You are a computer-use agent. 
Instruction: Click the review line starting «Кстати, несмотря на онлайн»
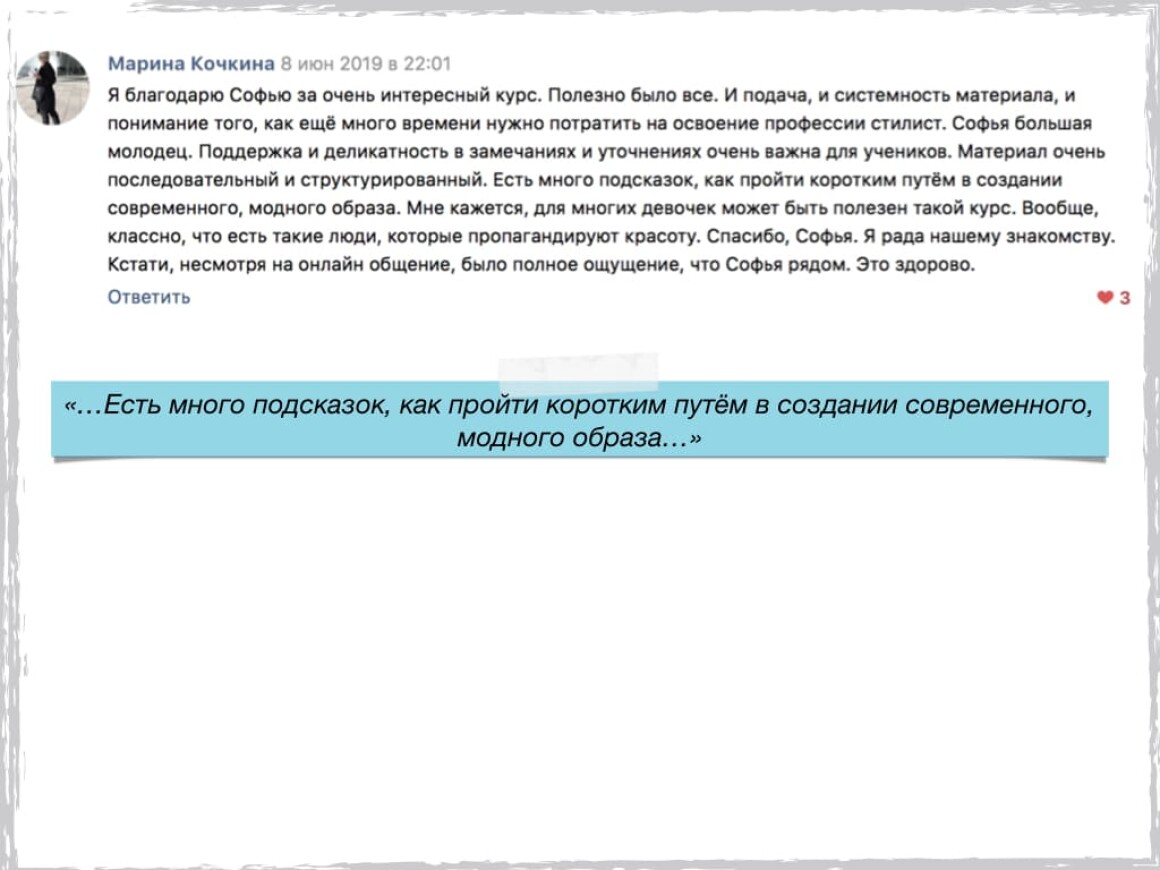(542, 265)
